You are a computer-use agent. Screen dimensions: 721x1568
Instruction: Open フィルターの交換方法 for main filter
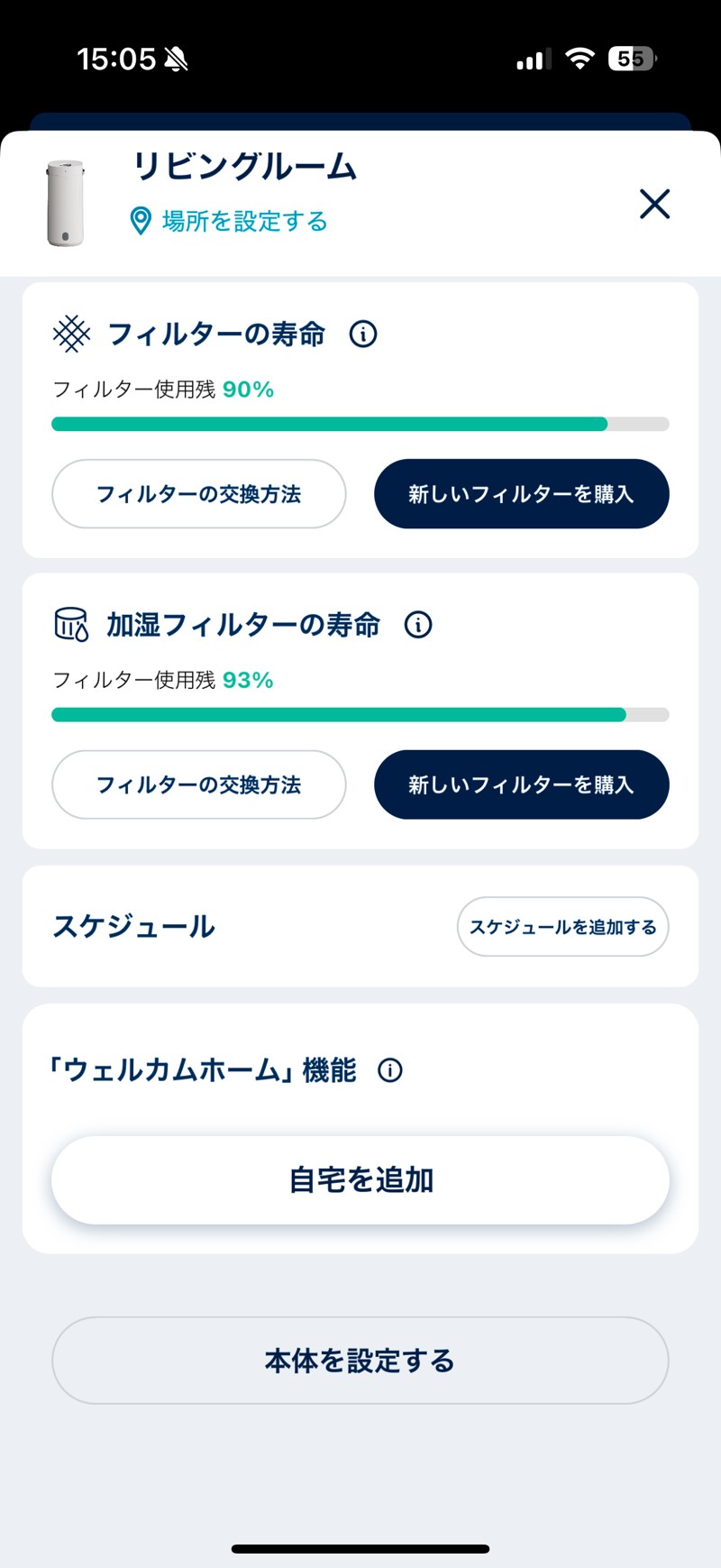point(199,494)
